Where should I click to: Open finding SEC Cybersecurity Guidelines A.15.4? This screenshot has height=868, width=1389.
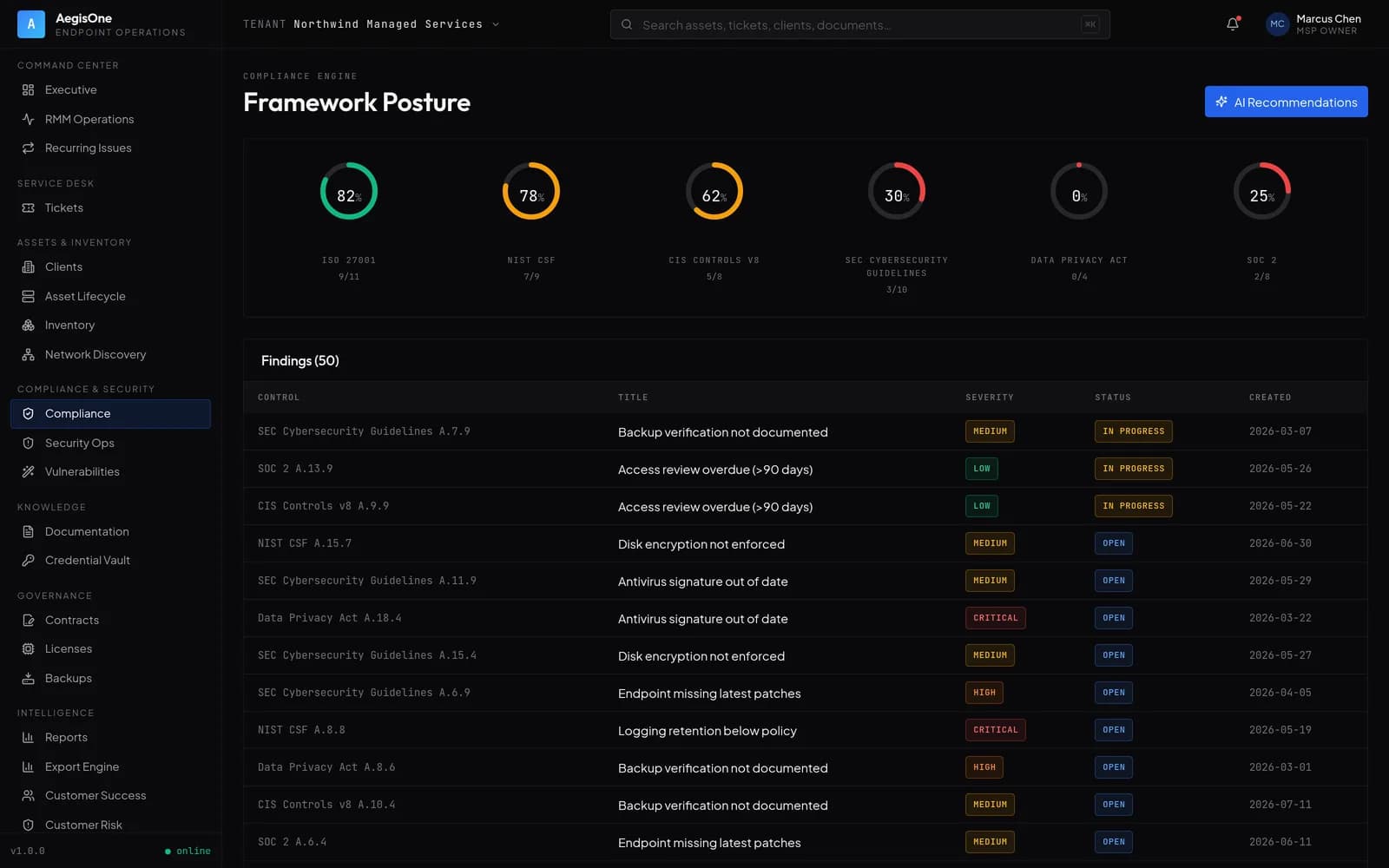[x=805, y=655]
